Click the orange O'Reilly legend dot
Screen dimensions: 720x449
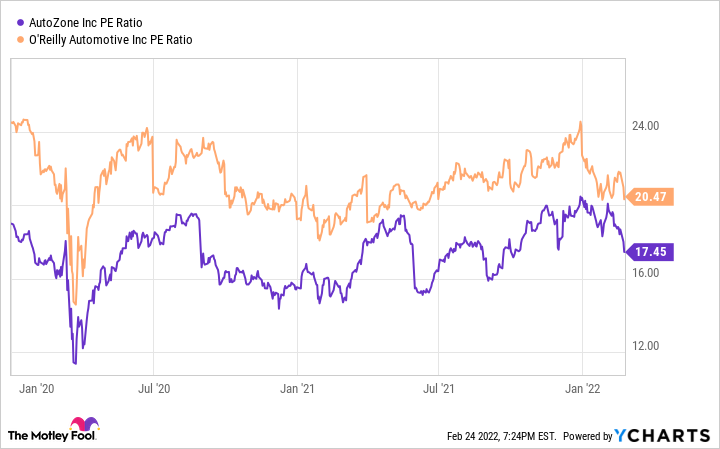[x=15, y=40]
